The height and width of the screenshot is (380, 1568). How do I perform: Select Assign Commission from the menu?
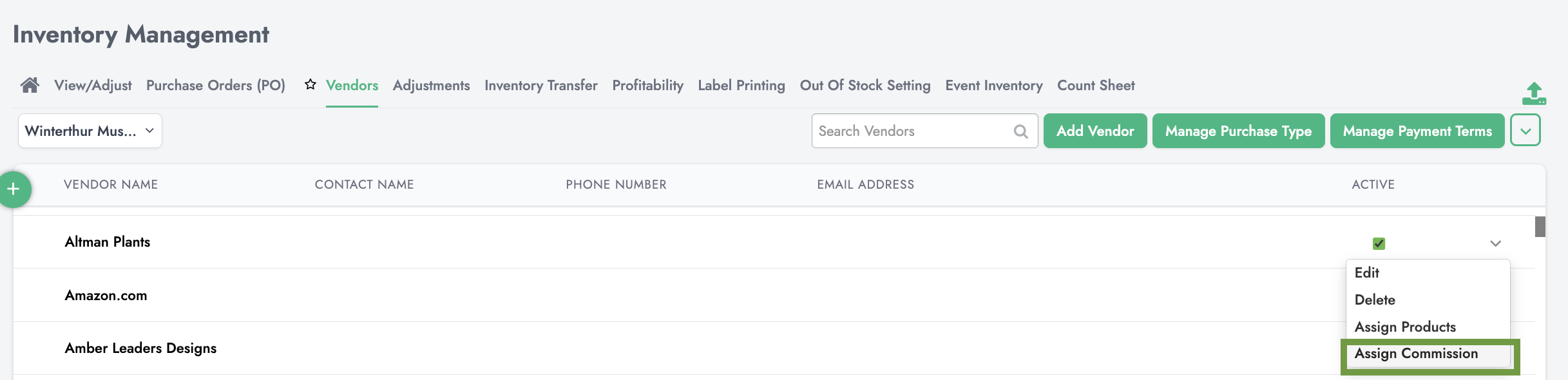[1416, 354]
